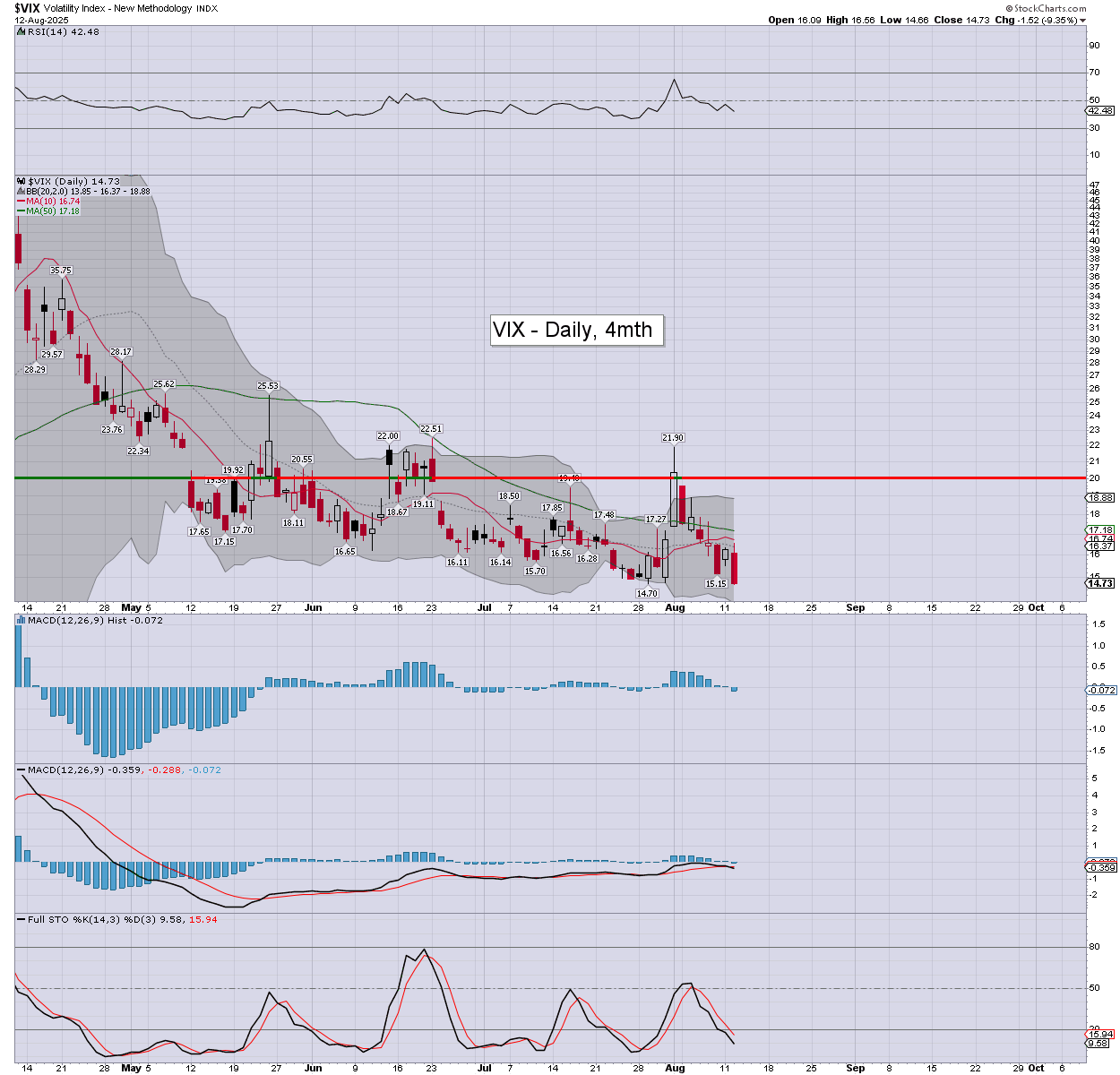
Task: Click the 42.48 RSI value tag
Action: [x=1100, y=110]
